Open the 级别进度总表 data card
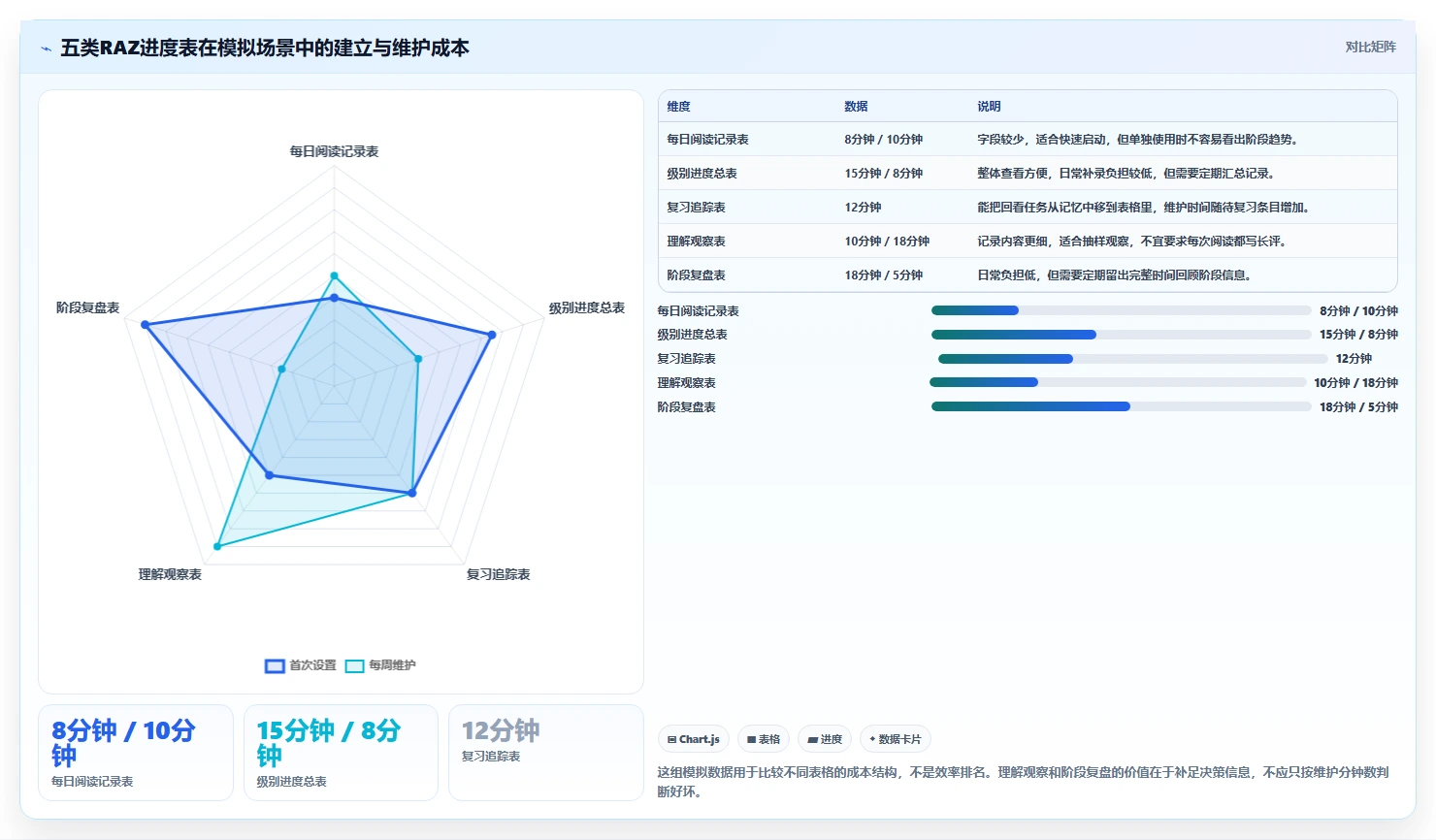Viewport: 1436px width, 840px height. click(x=341, y=753)
